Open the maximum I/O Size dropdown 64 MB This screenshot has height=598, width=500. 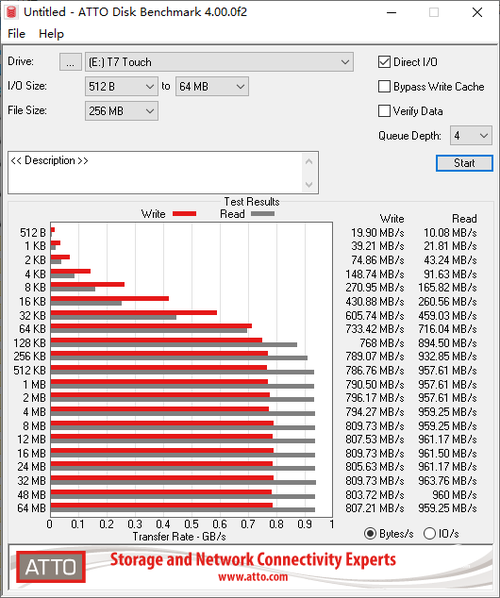(x=212, y=87)
